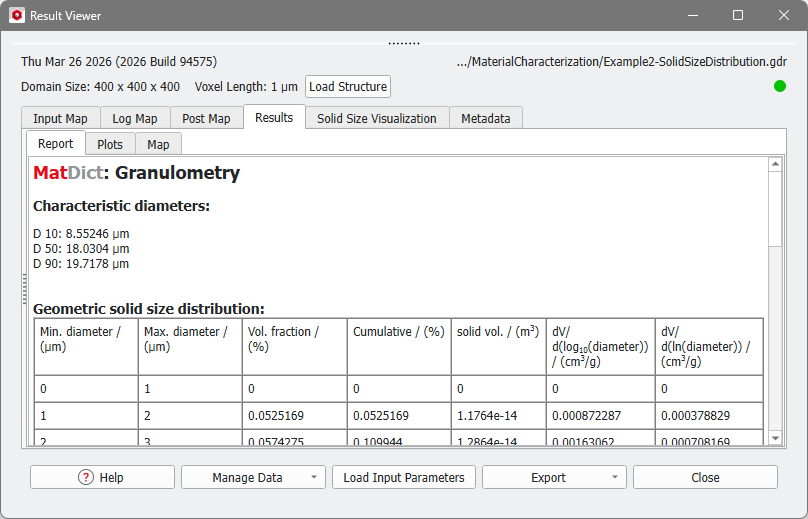Click the green status indicator dot

[x=780, y=86]
